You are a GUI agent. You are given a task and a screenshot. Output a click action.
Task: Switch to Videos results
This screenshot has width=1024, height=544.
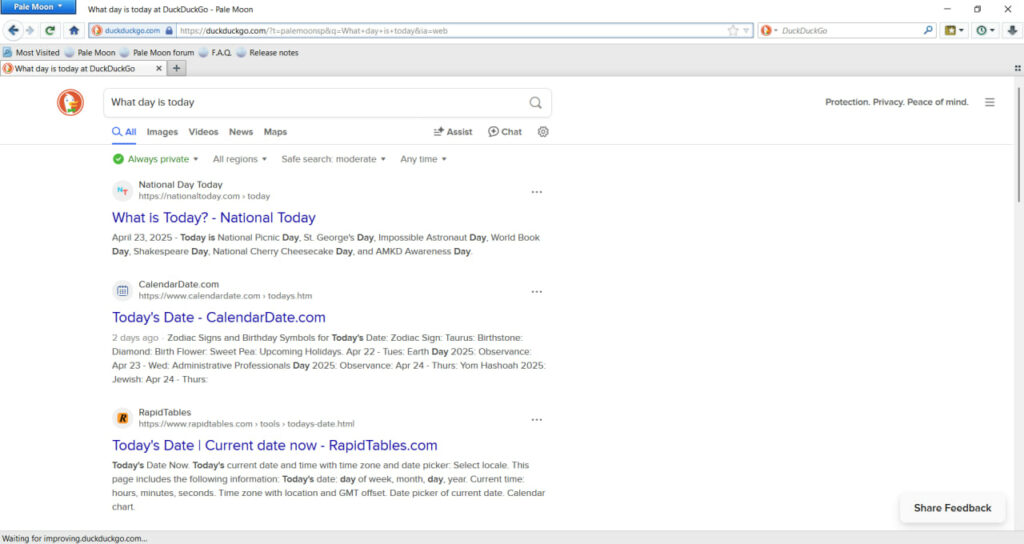203,132
